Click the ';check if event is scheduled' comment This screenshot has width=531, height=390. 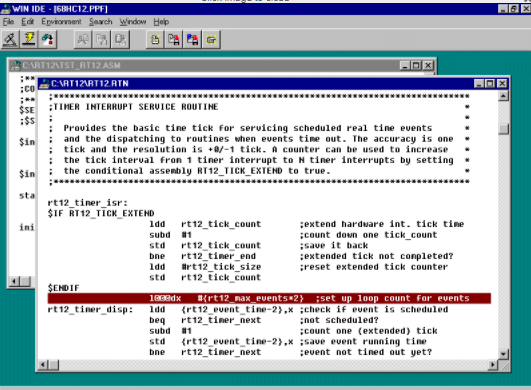[374, 309]
